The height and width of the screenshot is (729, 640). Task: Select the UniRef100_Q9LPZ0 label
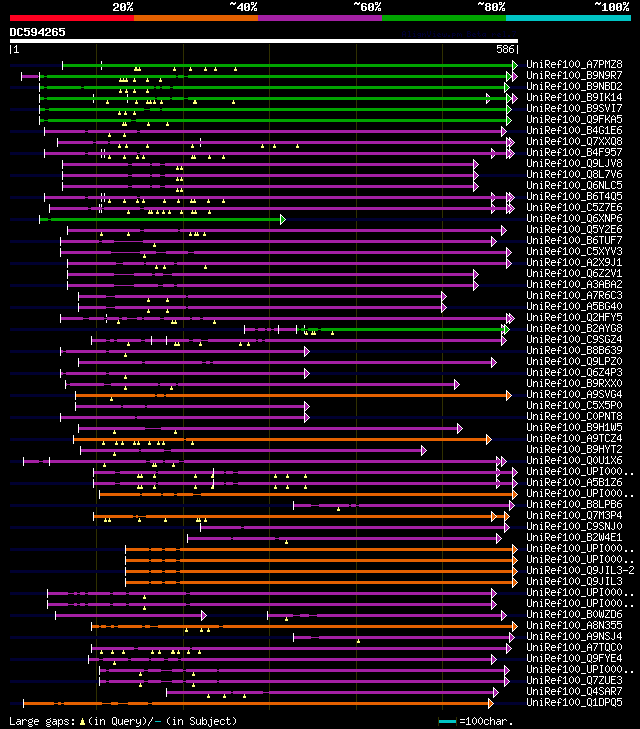click(574, 361)
